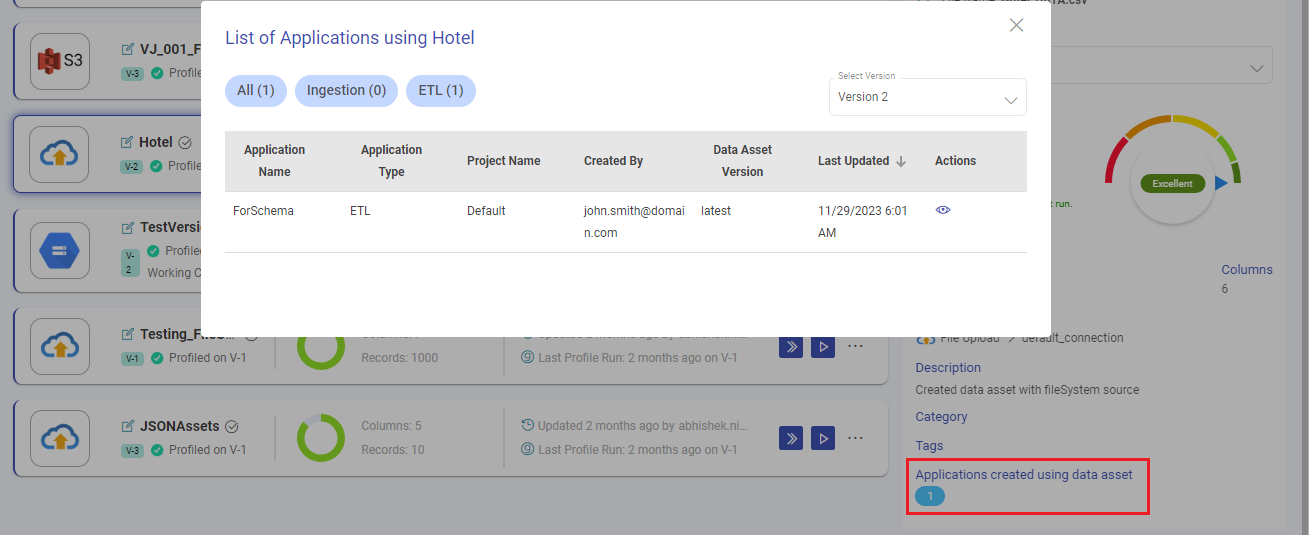This screenshot has height=535, width=1309.
Task: Click the ForSchema application name cell
Action: pos(263,211)
